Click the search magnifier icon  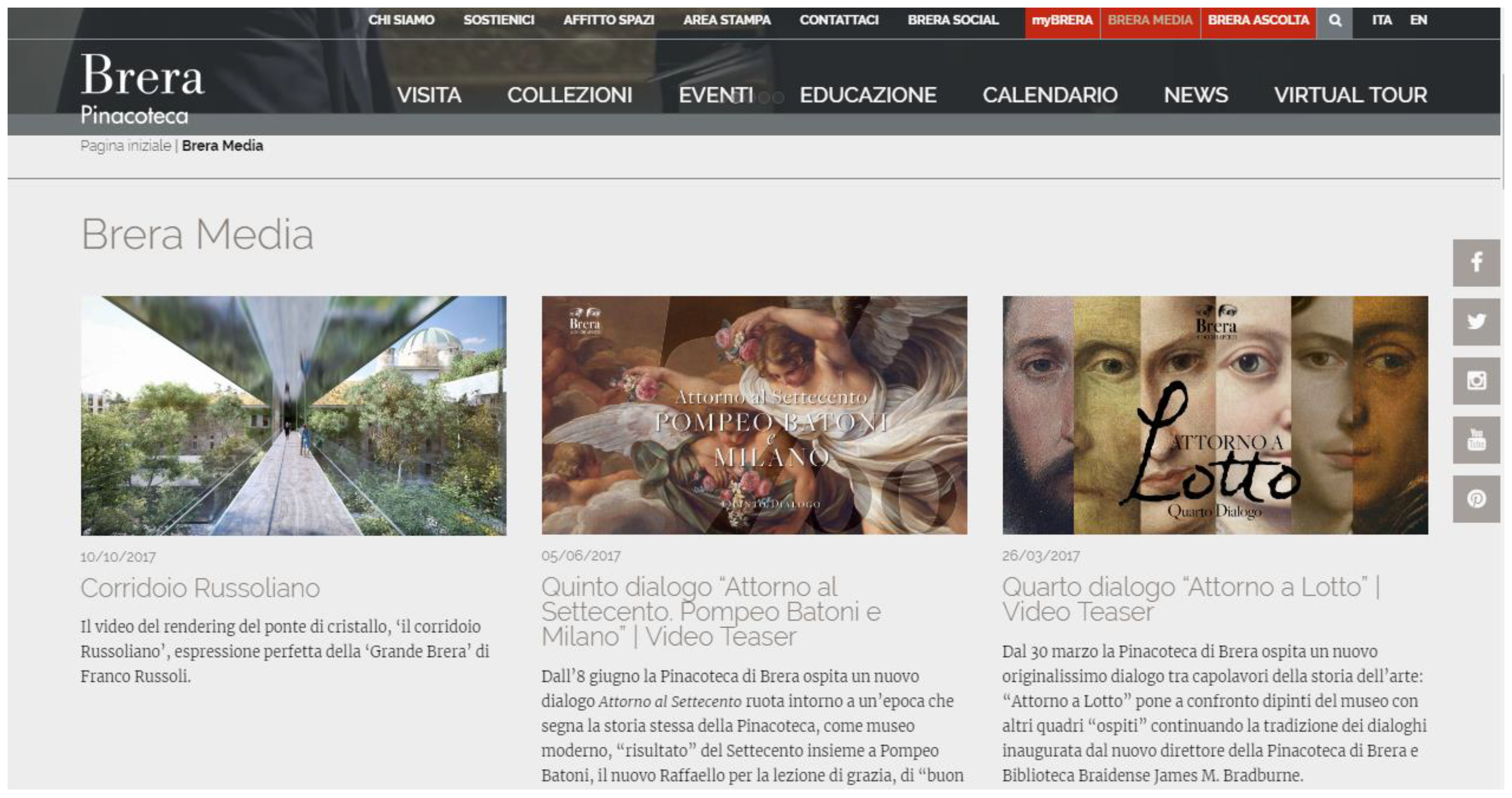point(1334,21)
